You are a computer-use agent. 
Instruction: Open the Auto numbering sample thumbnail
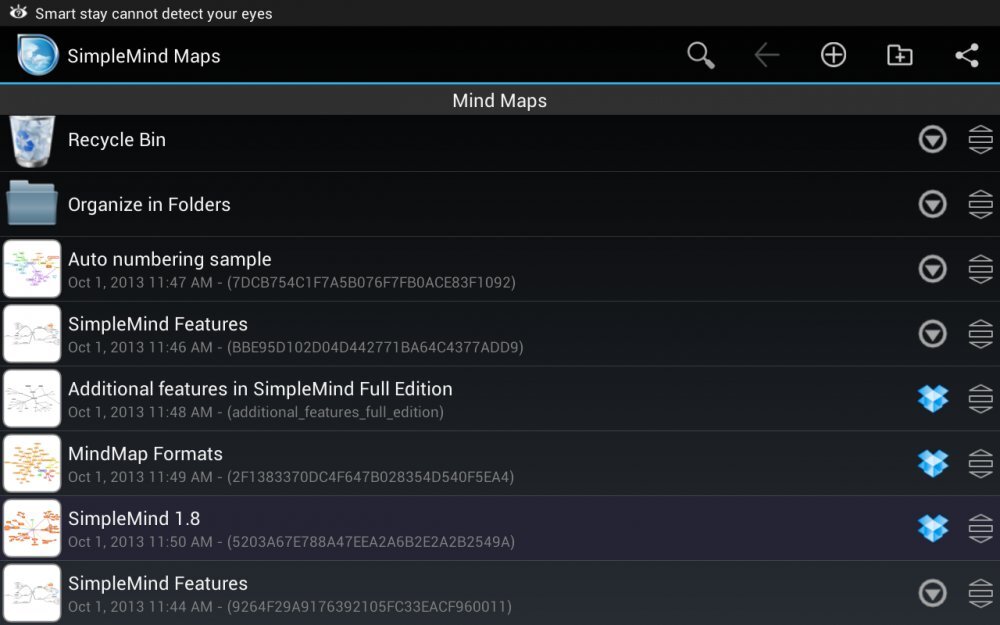tap(32, 269)
